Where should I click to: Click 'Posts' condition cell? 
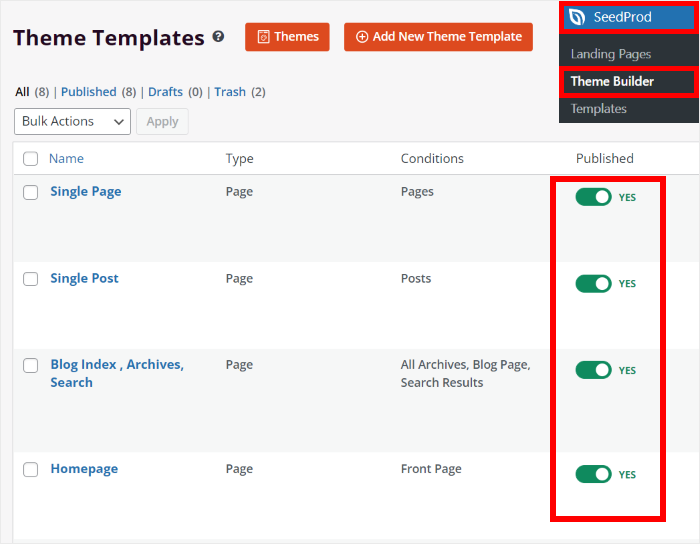[x=416, y=278]
